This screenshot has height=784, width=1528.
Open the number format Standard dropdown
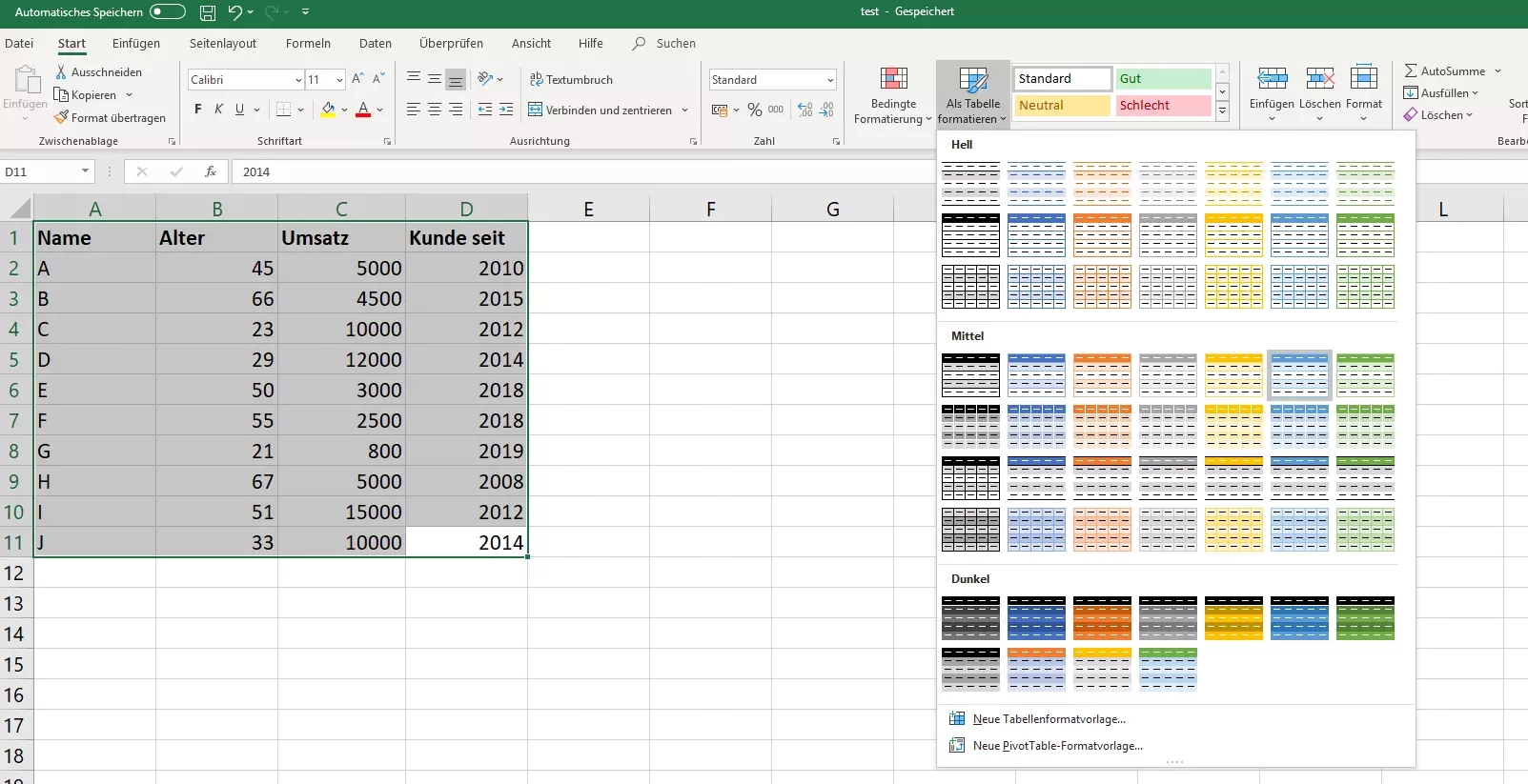830,80
